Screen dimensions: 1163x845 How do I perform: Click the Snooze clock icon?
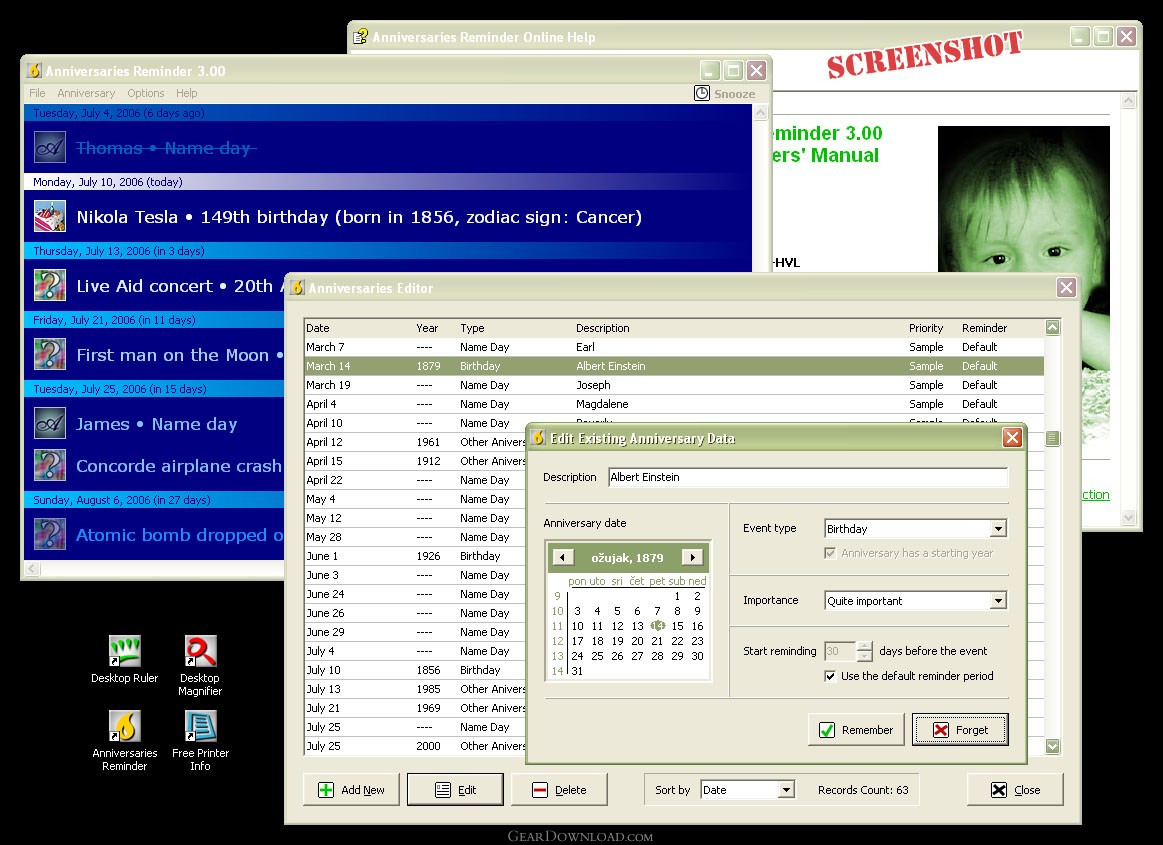pos(702,93)
